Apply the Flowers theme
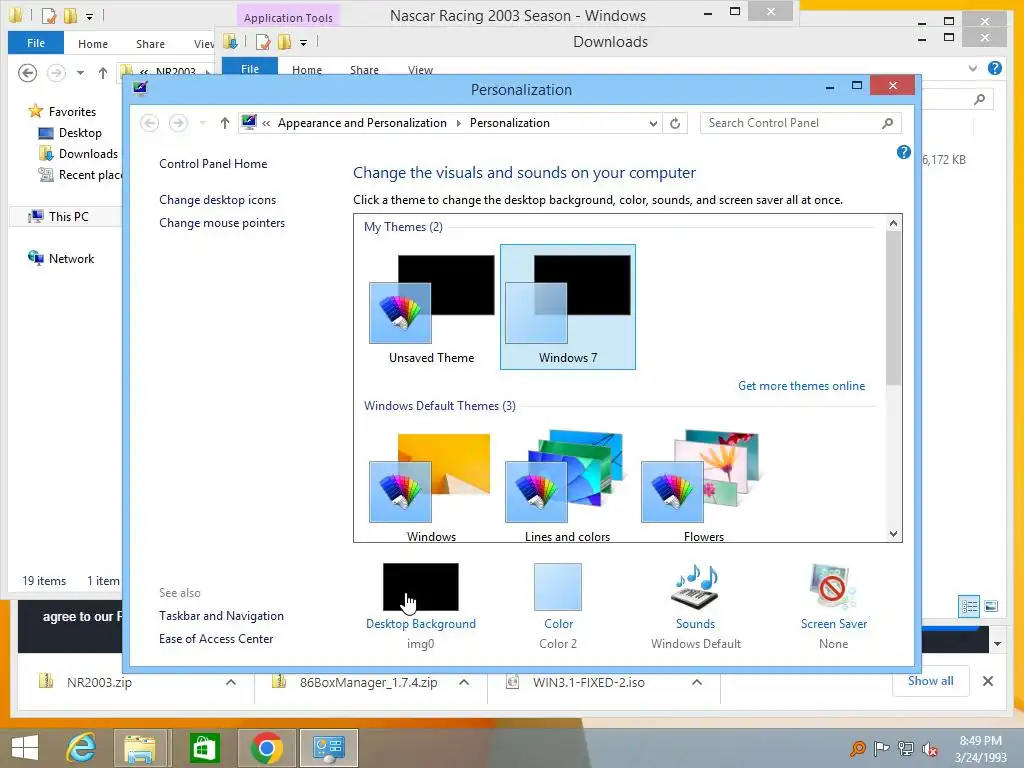 703,486
